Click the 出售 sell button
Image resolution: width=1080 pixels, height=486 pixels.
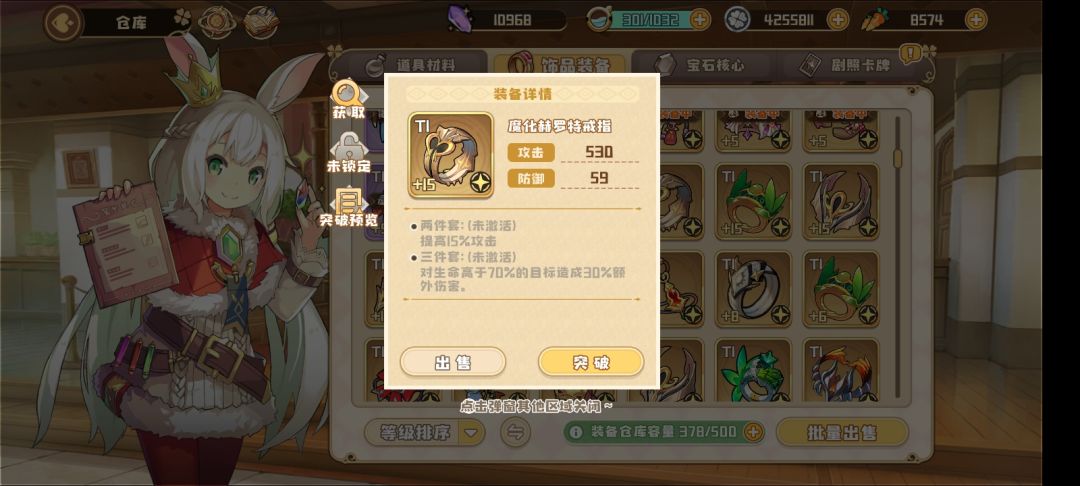point(453,362)
